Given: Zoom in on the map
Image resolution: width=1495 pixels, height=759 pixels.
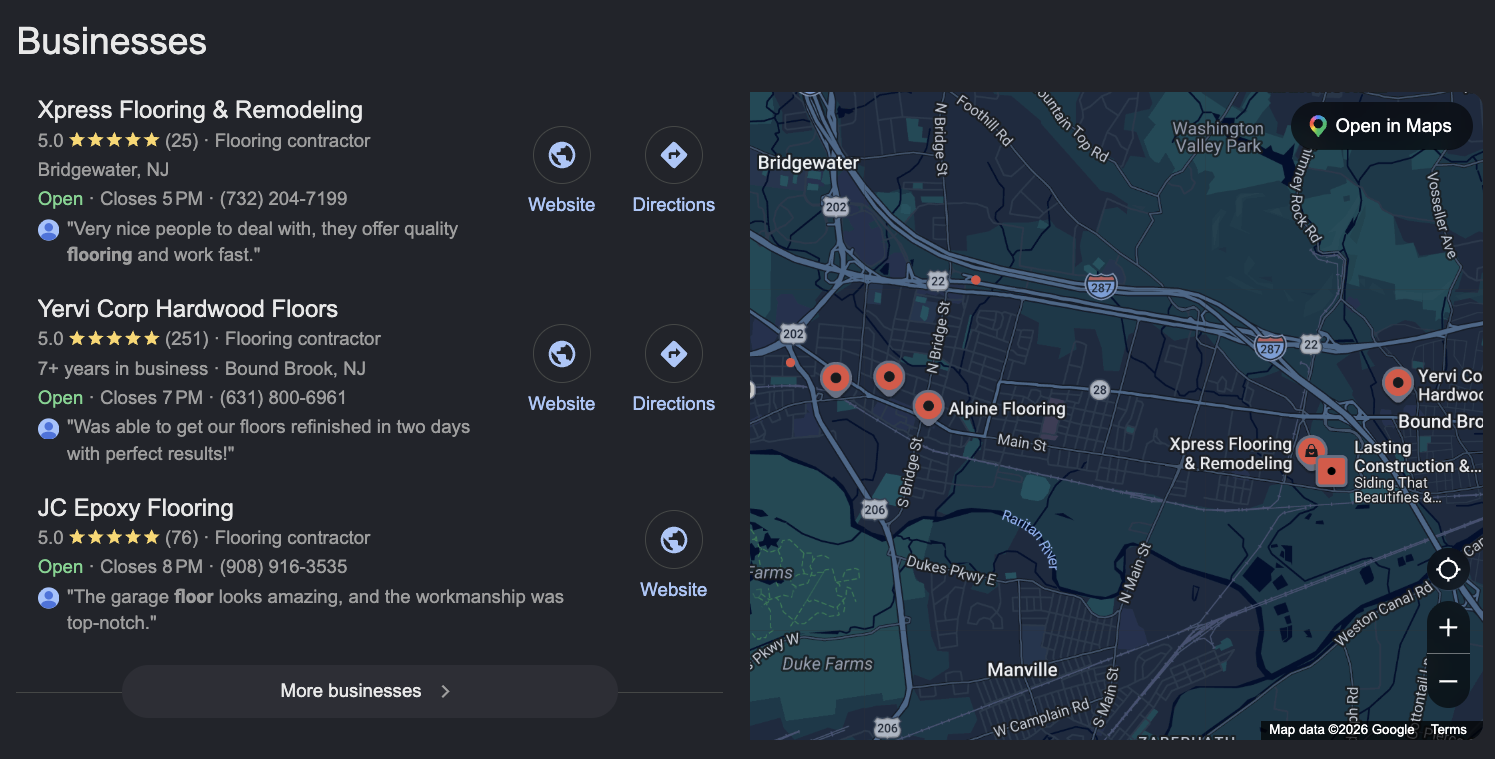Looking at the screenshot, I should (1448, 628).
